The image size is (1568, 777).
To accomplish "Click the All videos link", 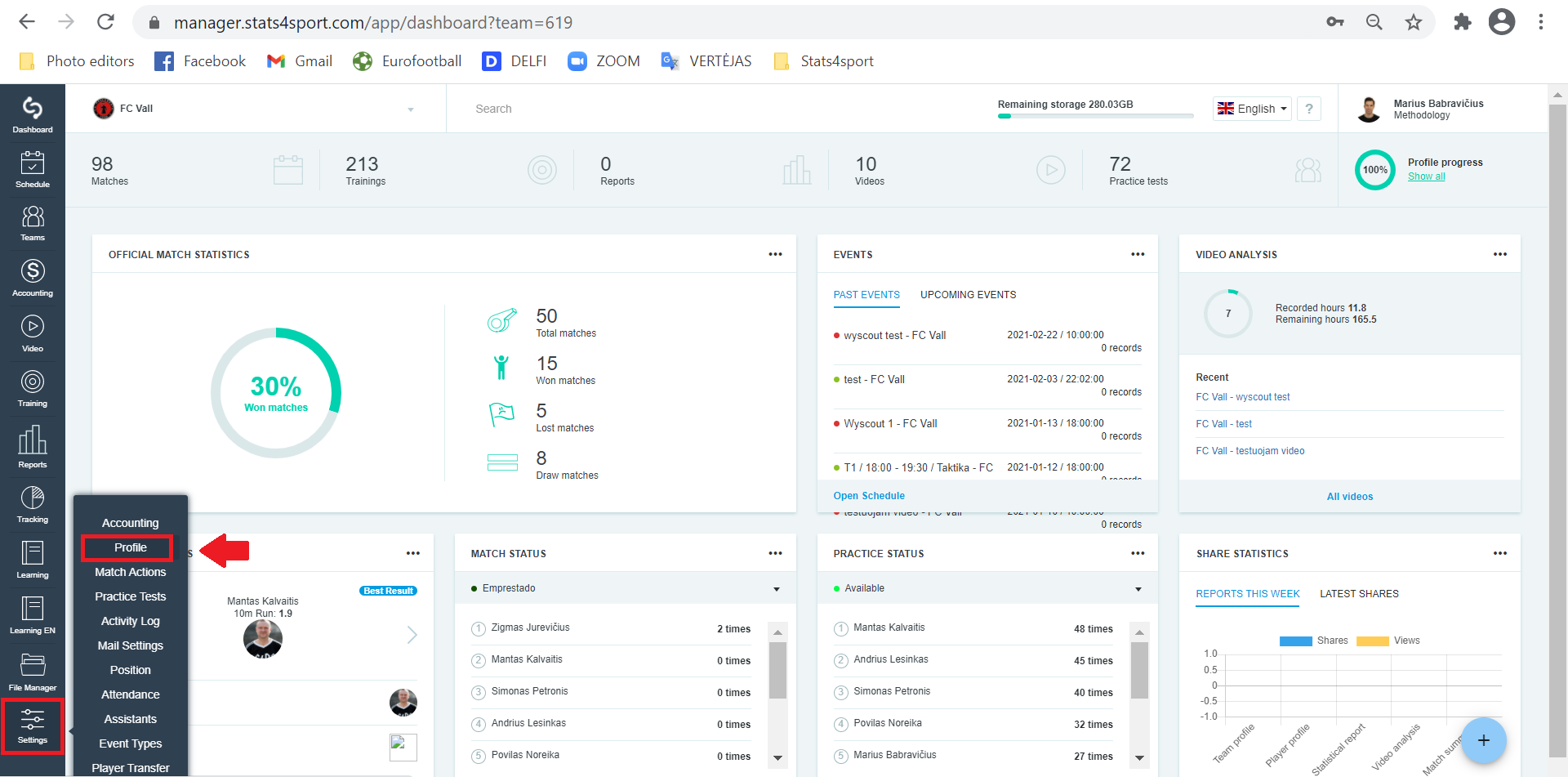I will click(x=1350, y=497).
